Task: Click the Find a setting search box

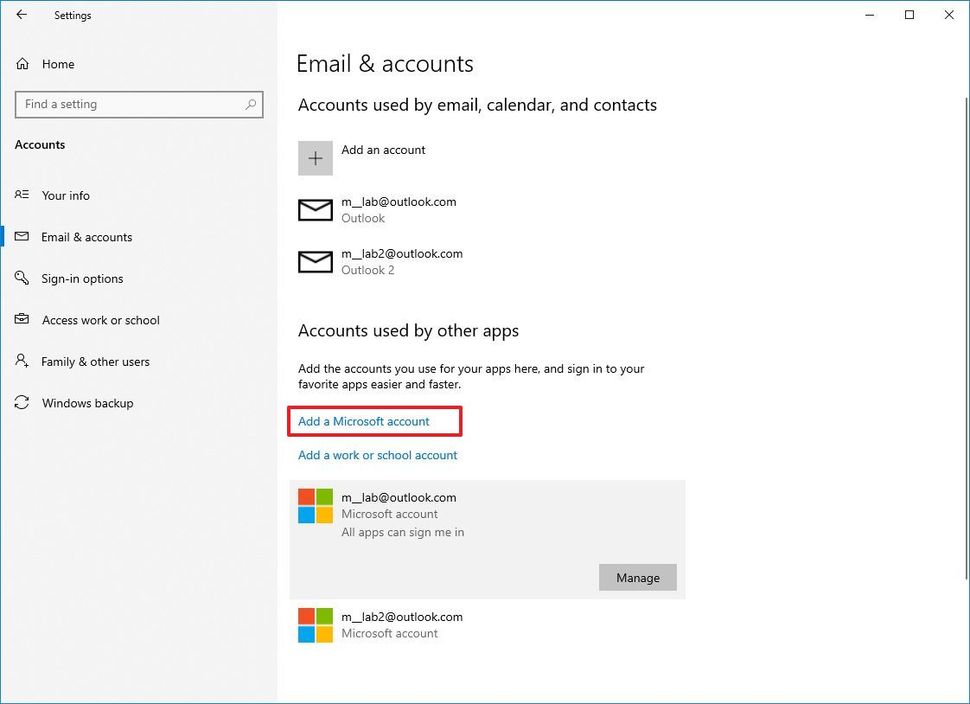Action: click(130, 104)
